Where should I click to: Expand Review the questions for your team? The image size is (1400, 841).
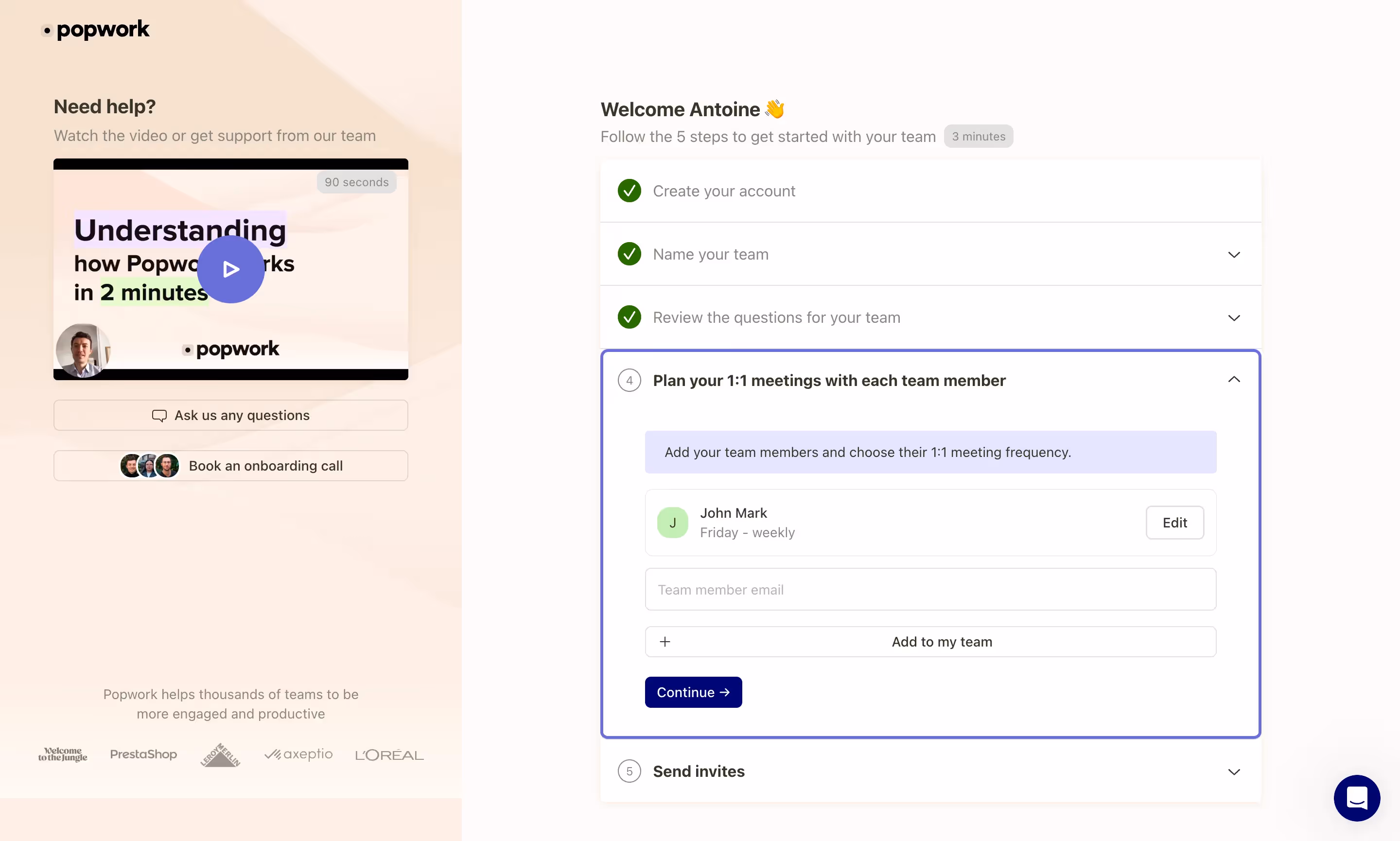[x=1233, y=318]
